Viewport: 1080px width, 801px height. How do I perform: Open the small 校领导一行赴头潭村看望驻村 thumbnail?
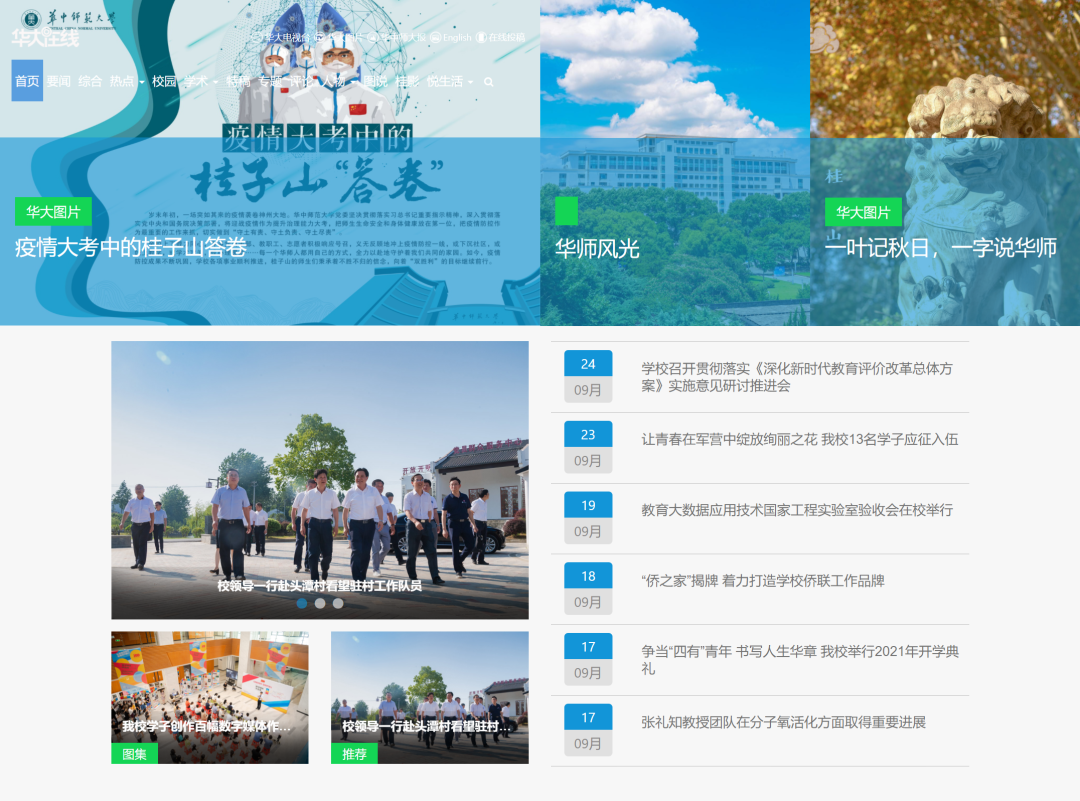coord(430,697)
